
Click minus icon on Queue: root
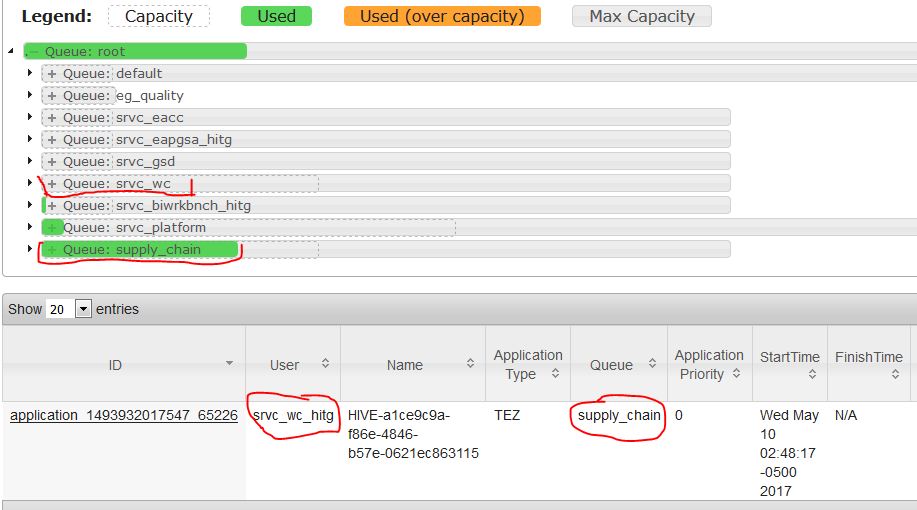pyautogui.click(x=33, y=52)
